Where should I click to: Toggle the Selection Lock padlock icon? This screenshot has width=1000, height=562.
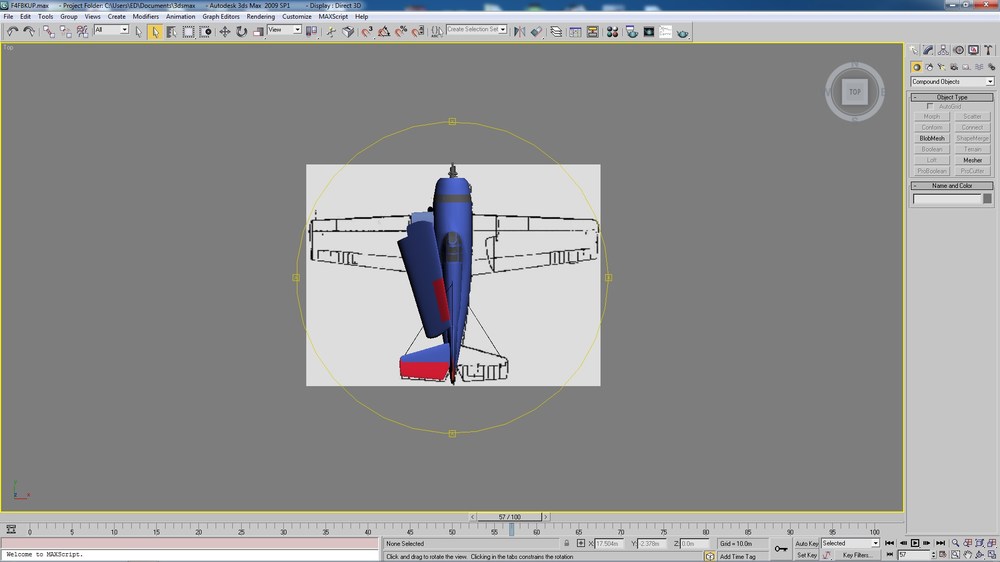(x=566, y=544)
